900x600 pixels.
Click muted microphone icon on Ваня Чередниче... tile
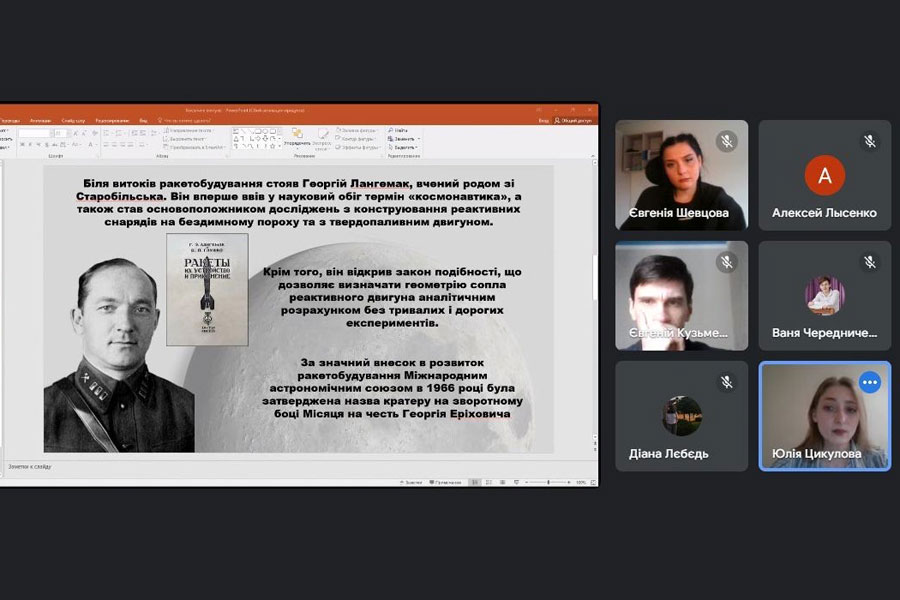click(870, 262)
